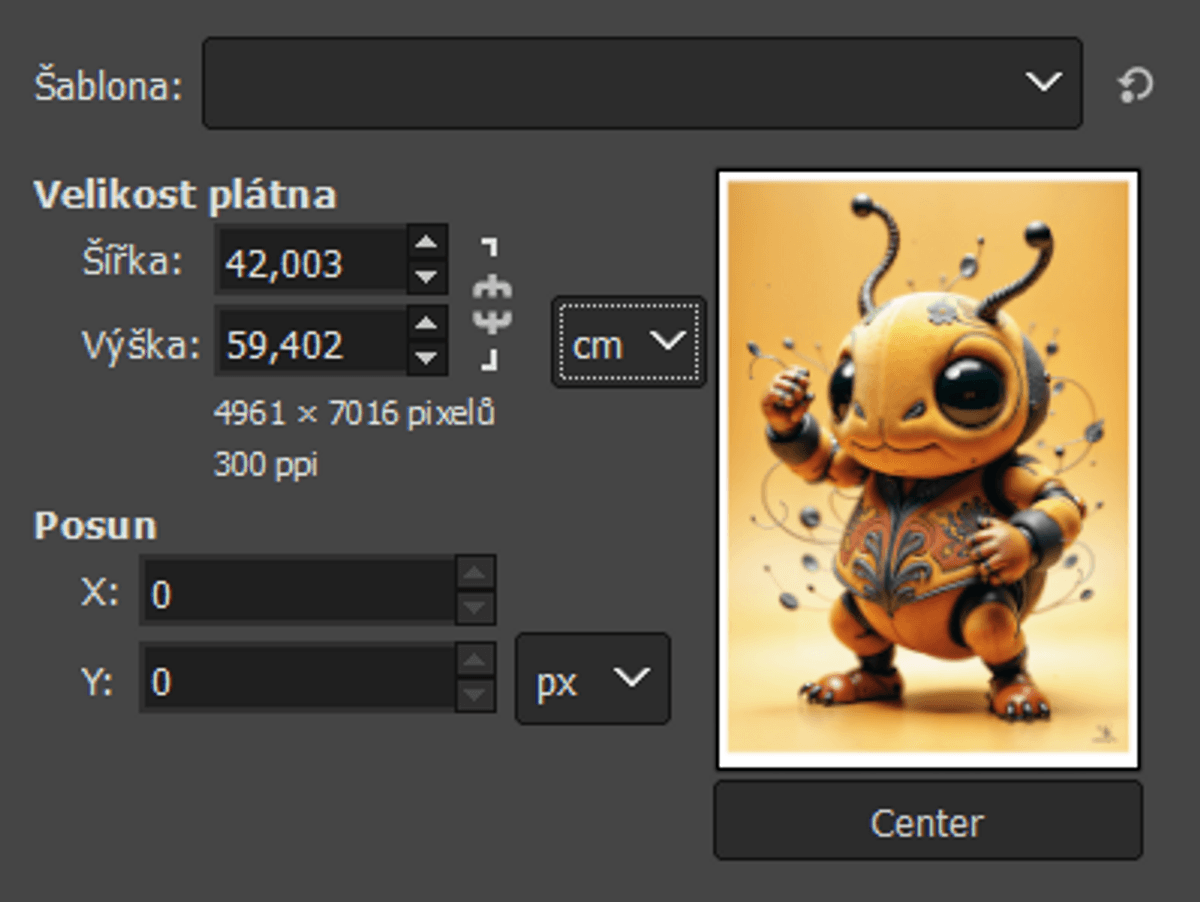The image size is (1200, 902).
Task: Toggle the width-height chain link
Action: coord(492,304)
